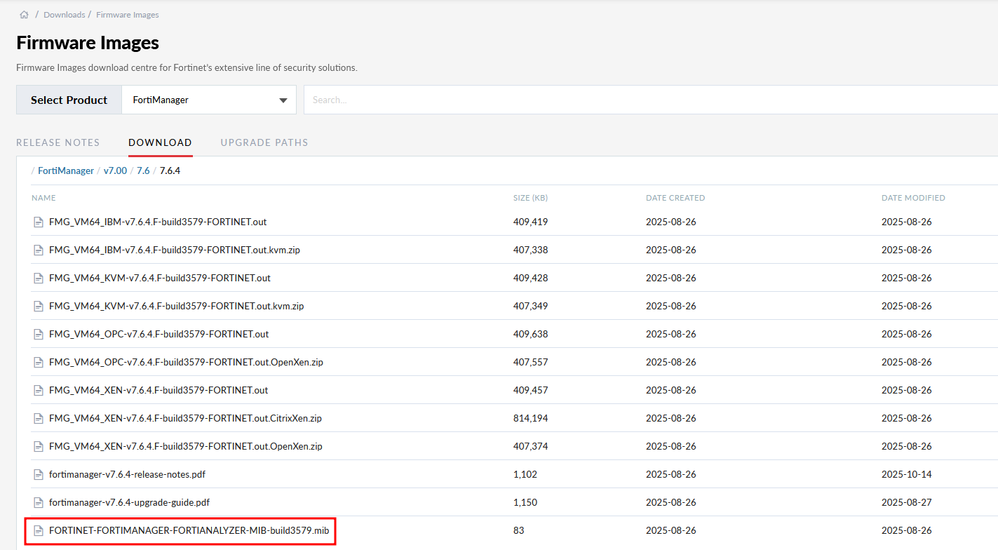
Task: Click file icon for release-notes.pdf
Action: (x=38, y=474)
